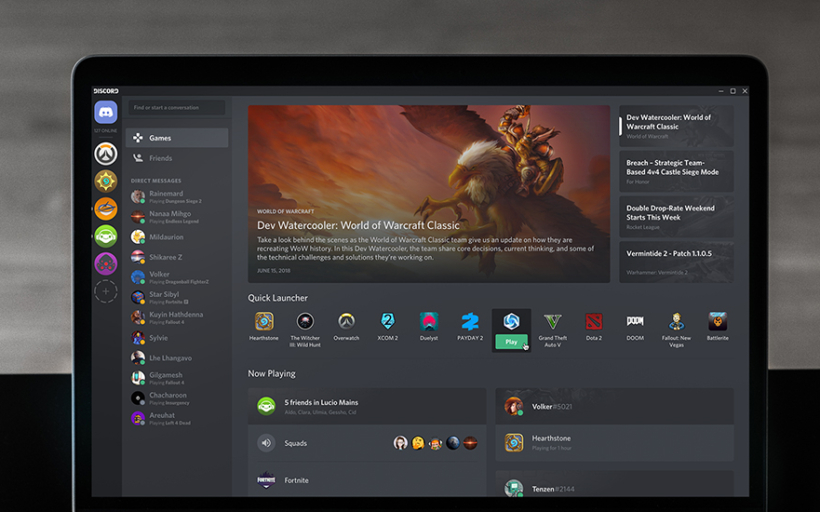Open direct message with Rainemard

click(166, 197)
